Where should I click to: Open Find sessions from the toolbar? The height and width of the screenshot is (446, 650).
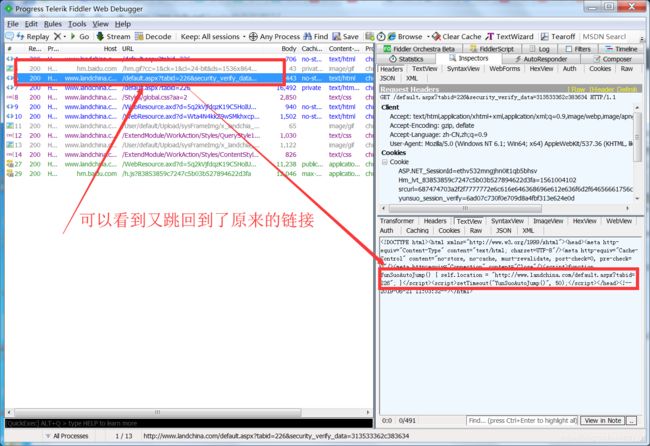pos(316,36)
